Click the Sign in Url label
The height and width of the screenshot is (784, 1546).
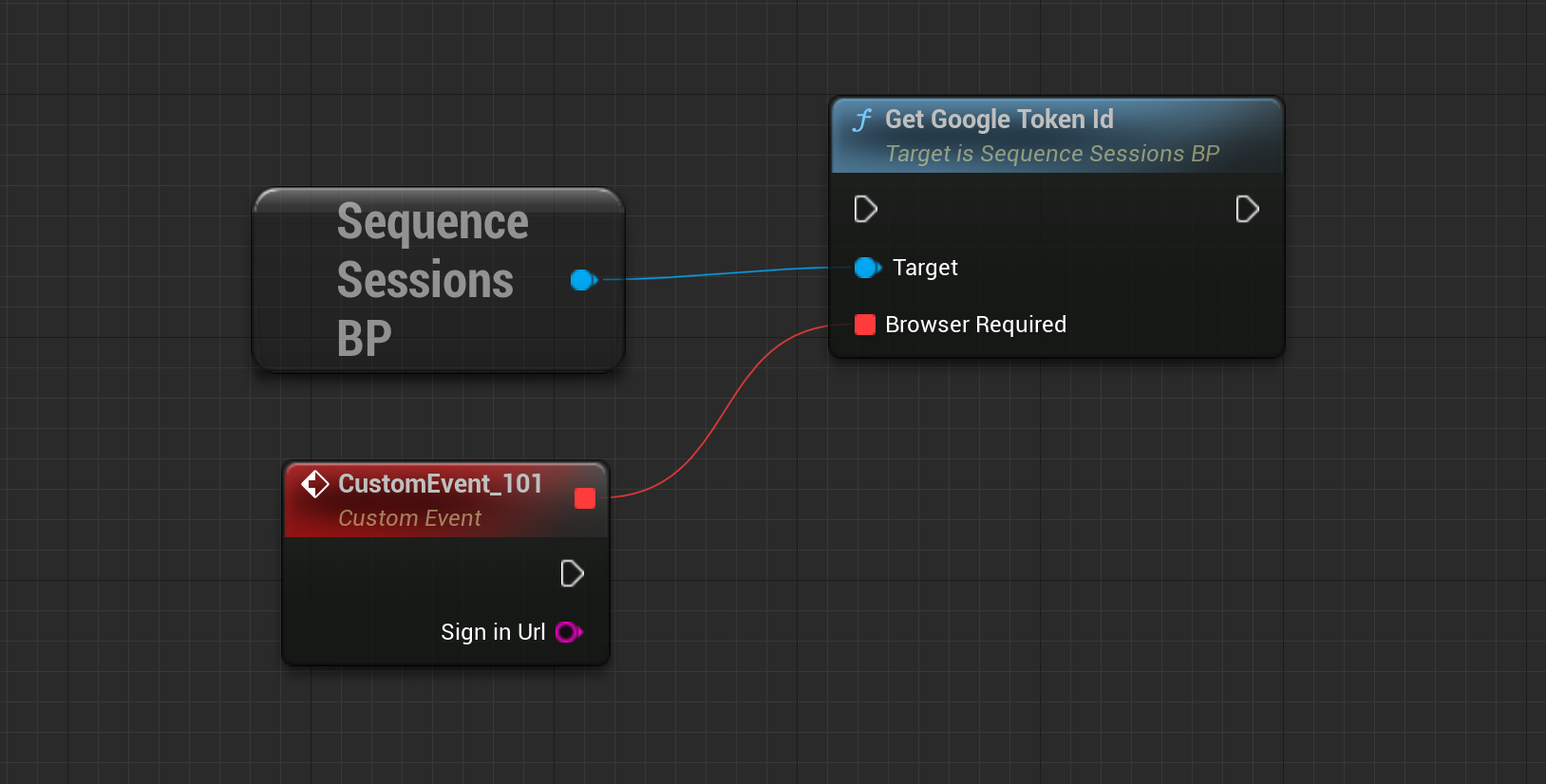[x=493, y=632]
